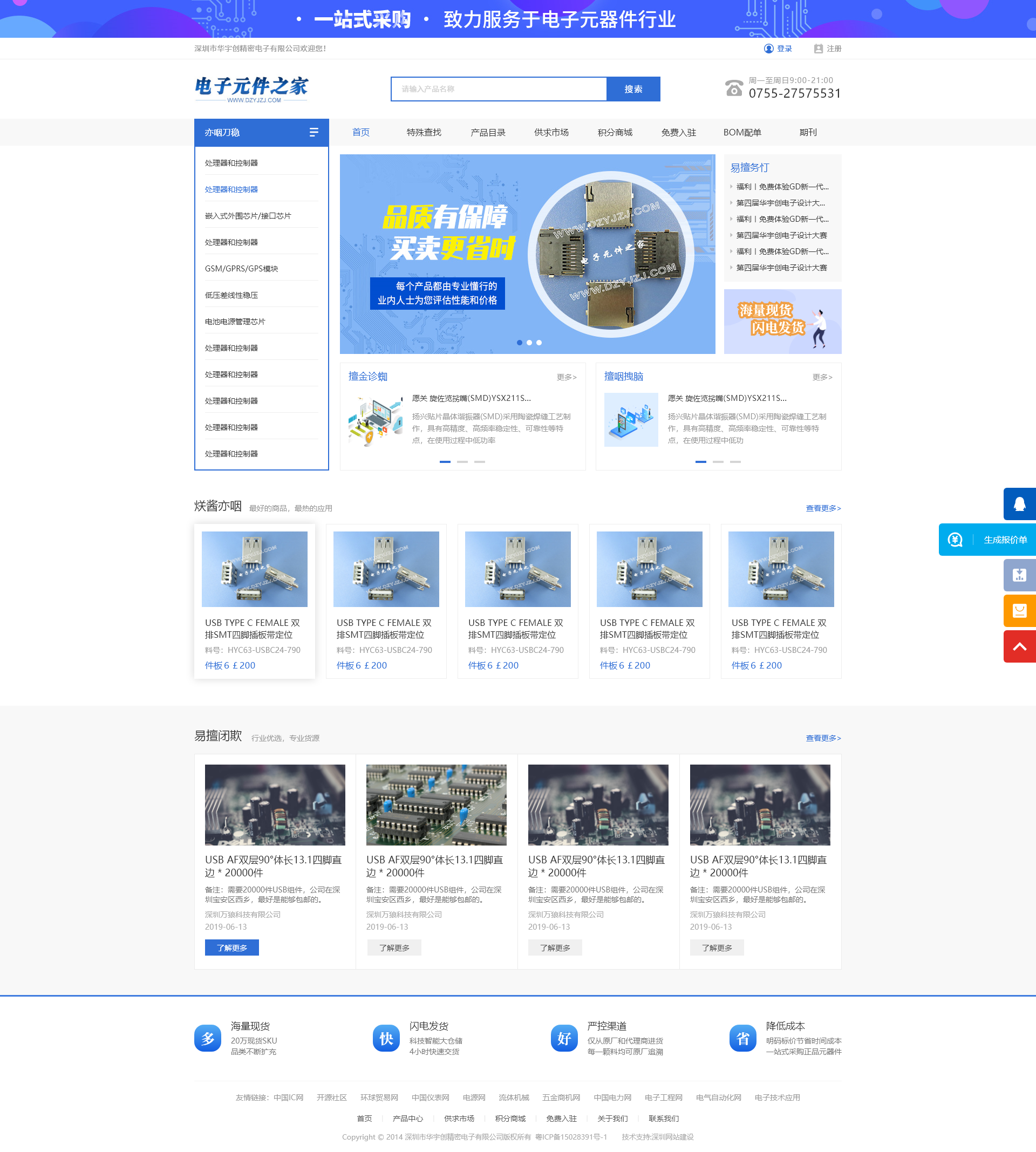
Task: Open GSM/GPRS/GPS模块 category
Action: coord(241,269)
